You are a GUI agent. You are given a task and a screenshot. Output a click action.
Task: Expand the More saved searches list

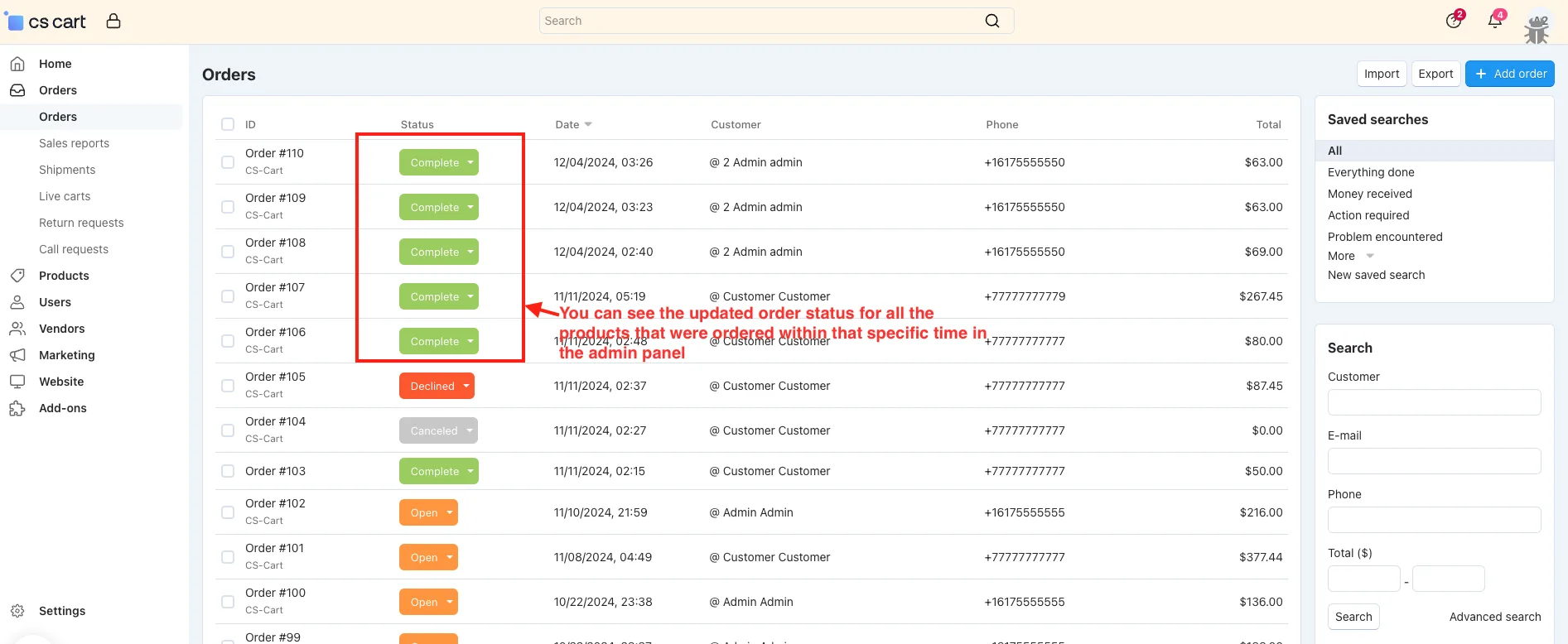(1350, 256)
